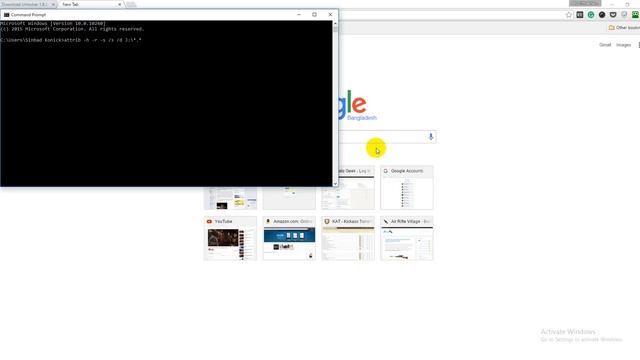Click the attrib command line text
Viewport: 640px width, 360px height.
click(x=71, y=40)
